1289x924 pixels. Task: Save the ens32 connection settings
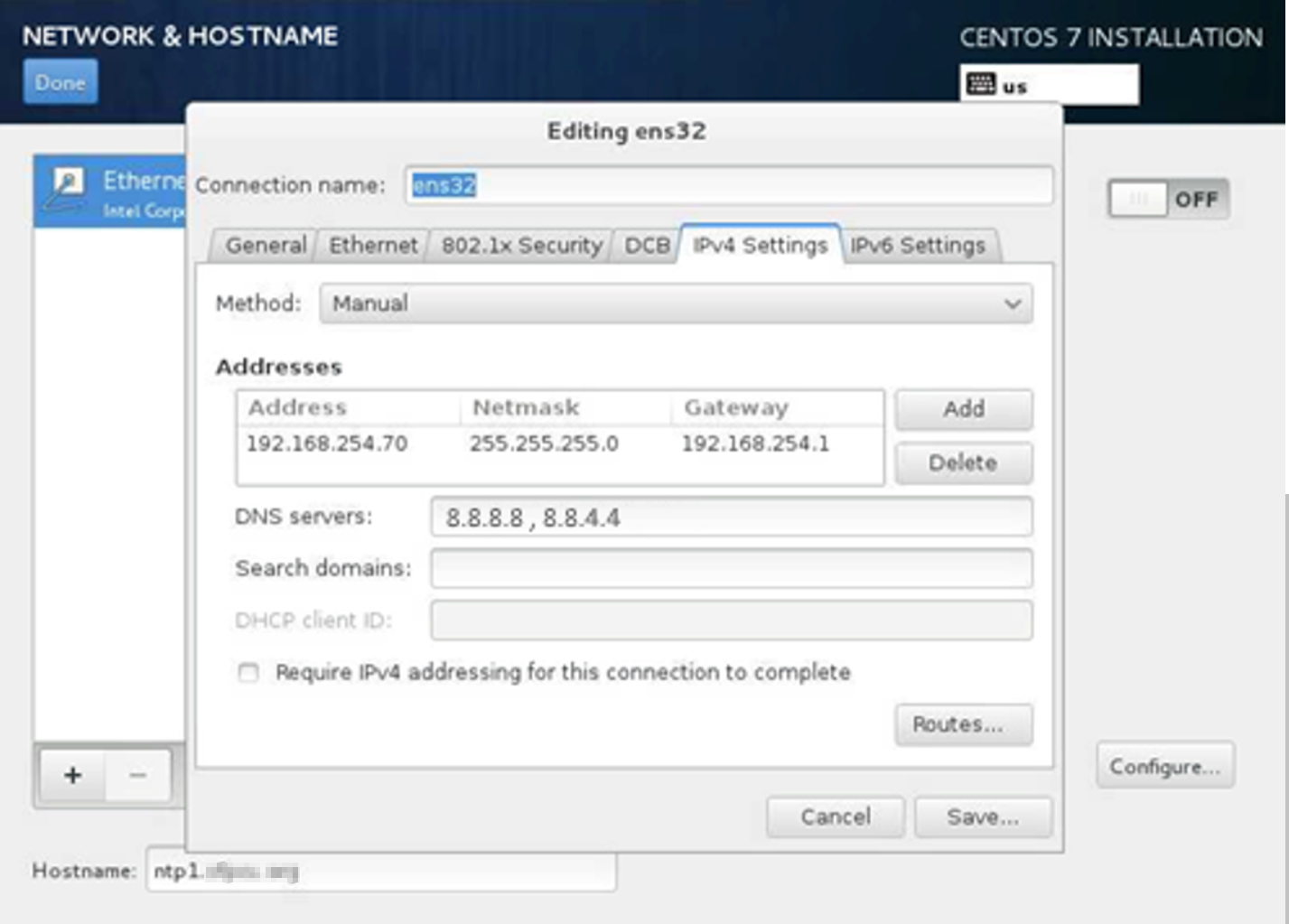983,817
